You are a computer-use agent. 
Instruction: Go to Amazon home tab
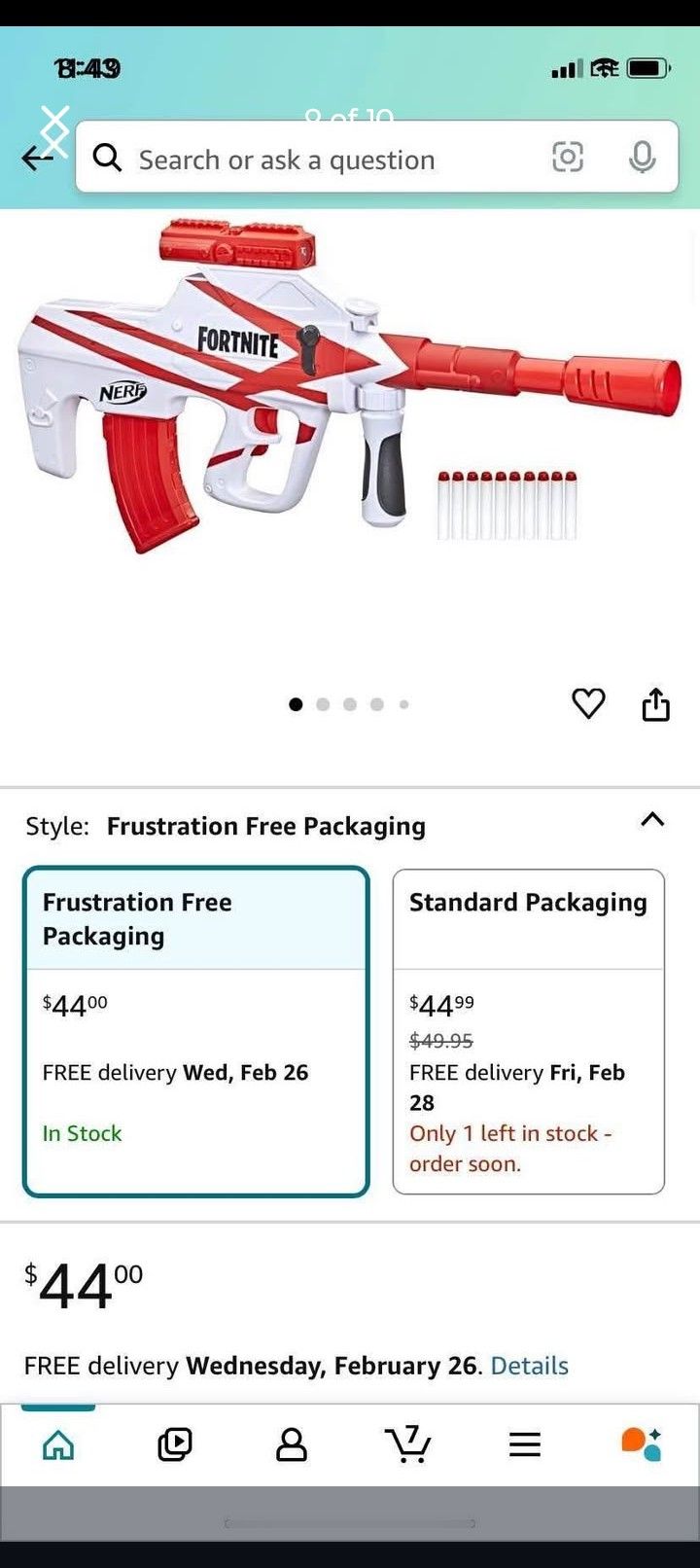pyautogui.click(x=58, y=1444)
